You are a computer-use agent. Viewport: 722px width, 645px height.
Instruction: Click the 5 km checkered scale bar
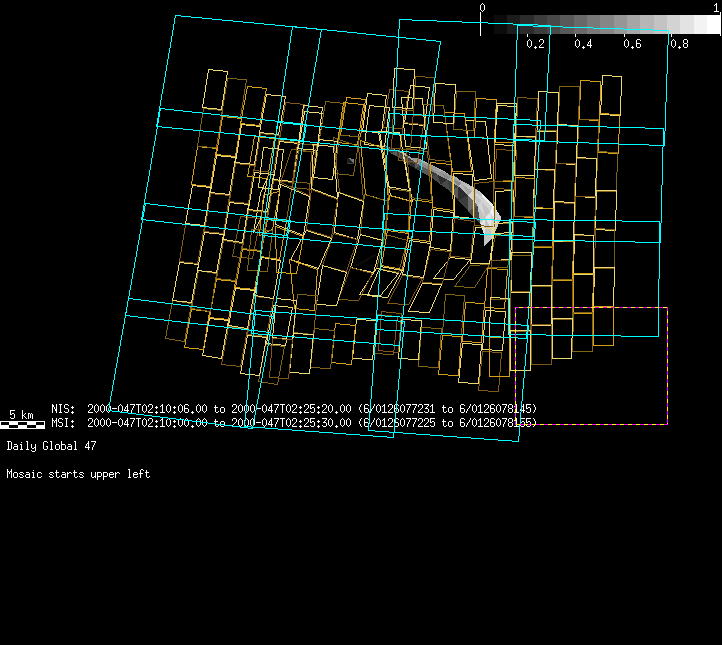tap(22, 424)
